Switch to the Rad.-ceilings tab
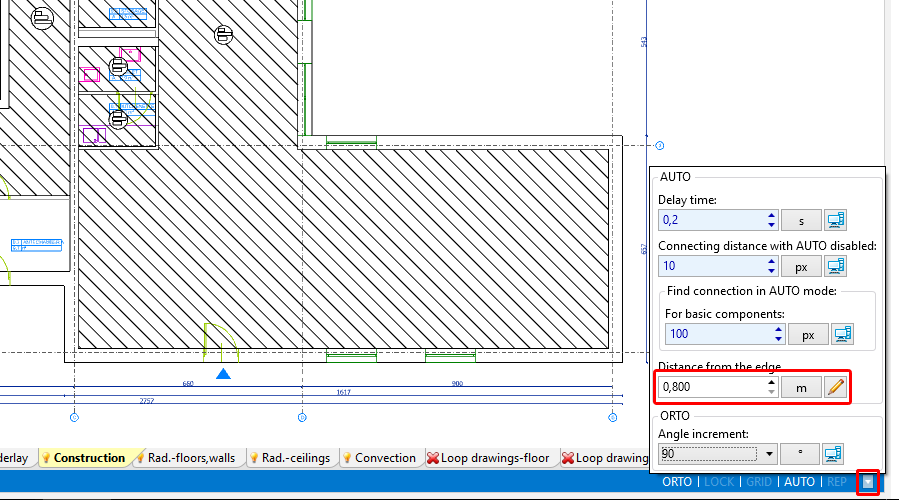This screenshot has height=500, width=899. coord(289,458)
